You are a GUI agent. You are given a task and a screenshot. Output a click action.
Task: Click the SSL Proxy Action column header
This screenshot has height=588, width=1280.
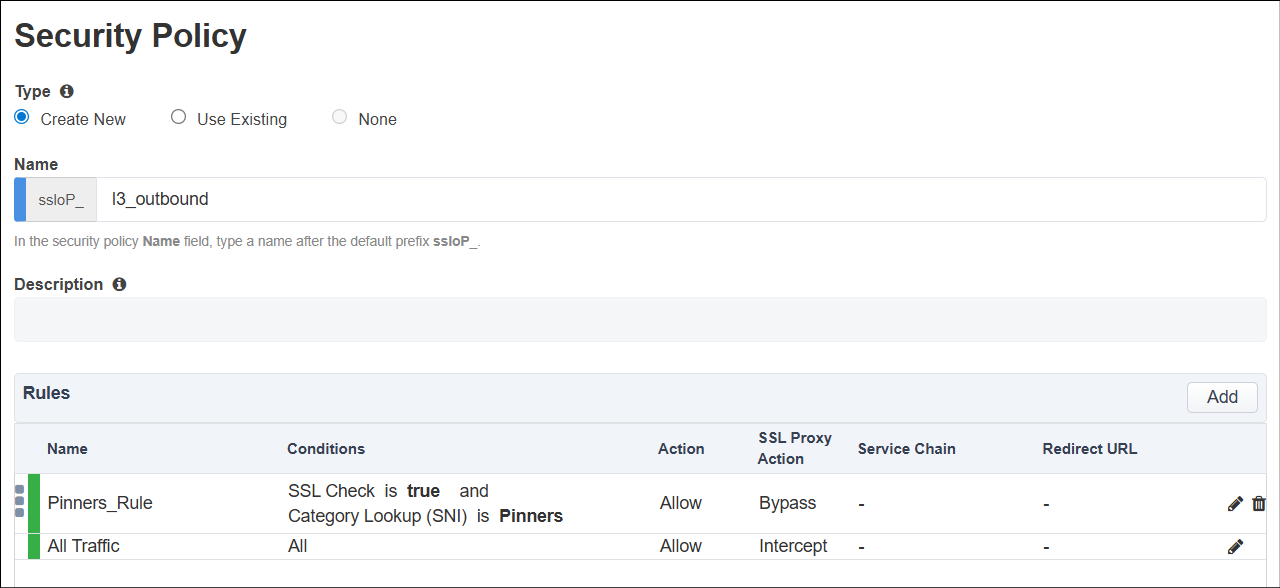click(795, 449)
